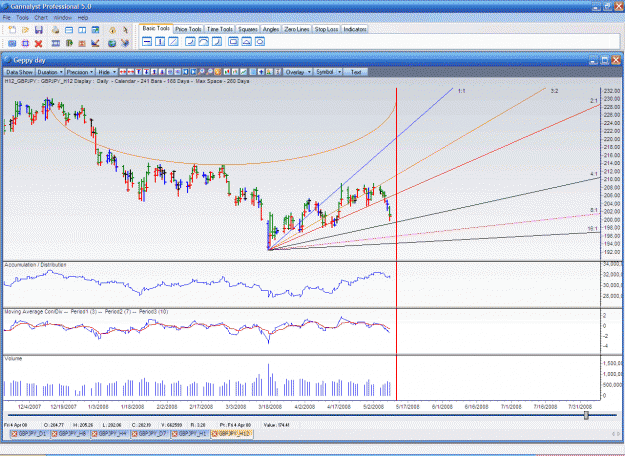Select the horizontal line drawing tool

(x=147, y=41)
